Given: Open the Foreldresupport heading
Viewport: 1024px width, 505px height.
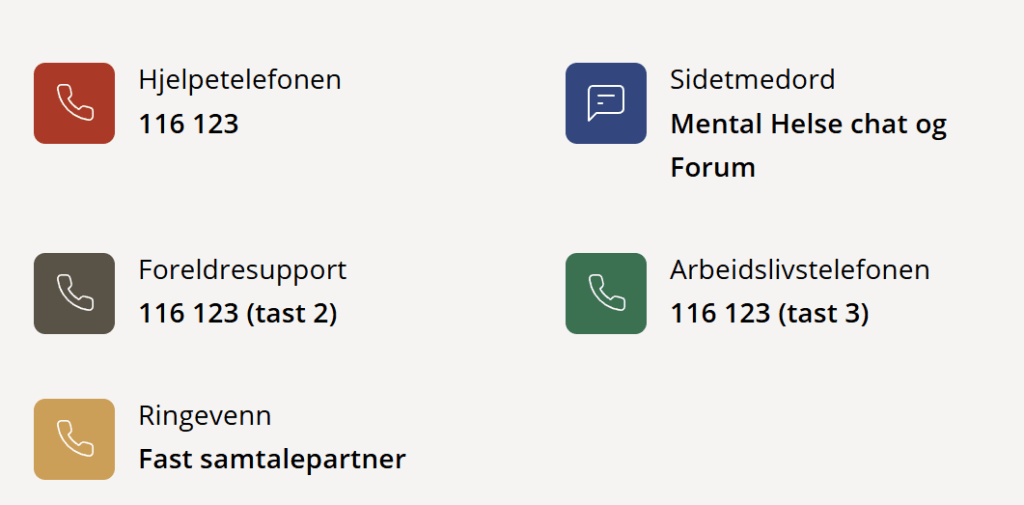Looking at the screenshot, I should pos(242,270).
